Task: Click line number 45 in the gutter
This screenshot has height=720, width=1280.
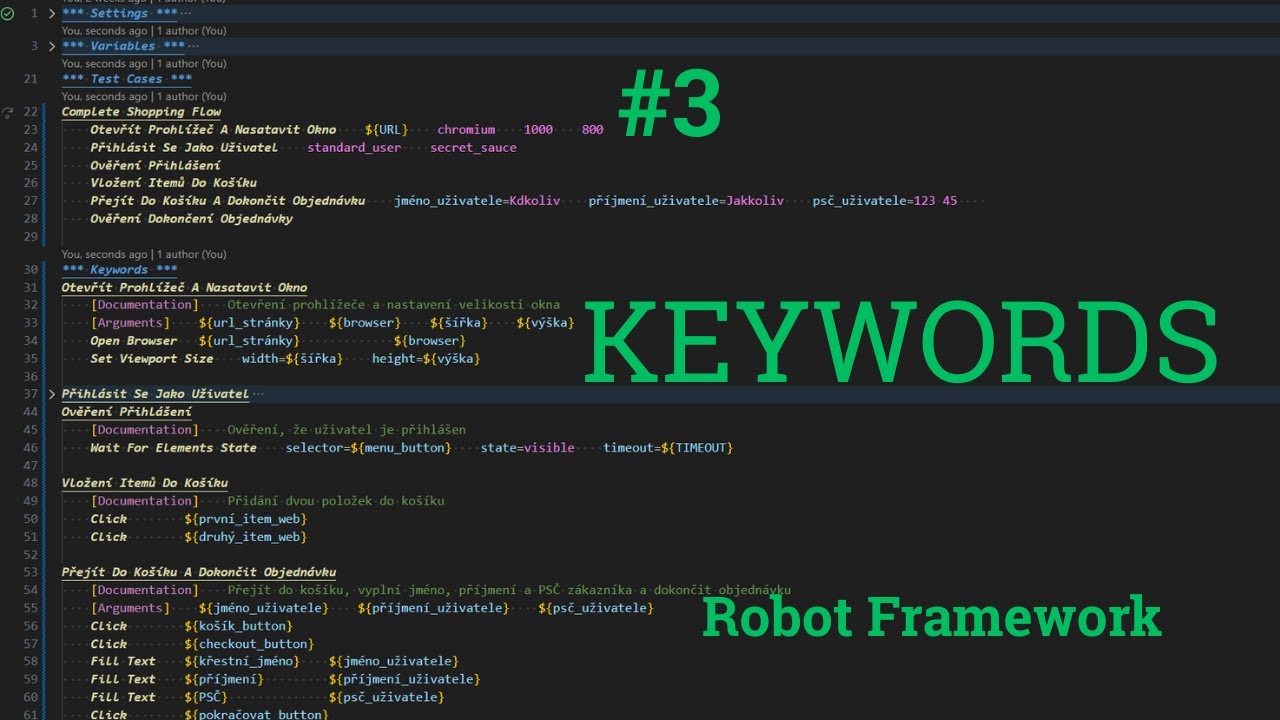Action: click(30, 430)
